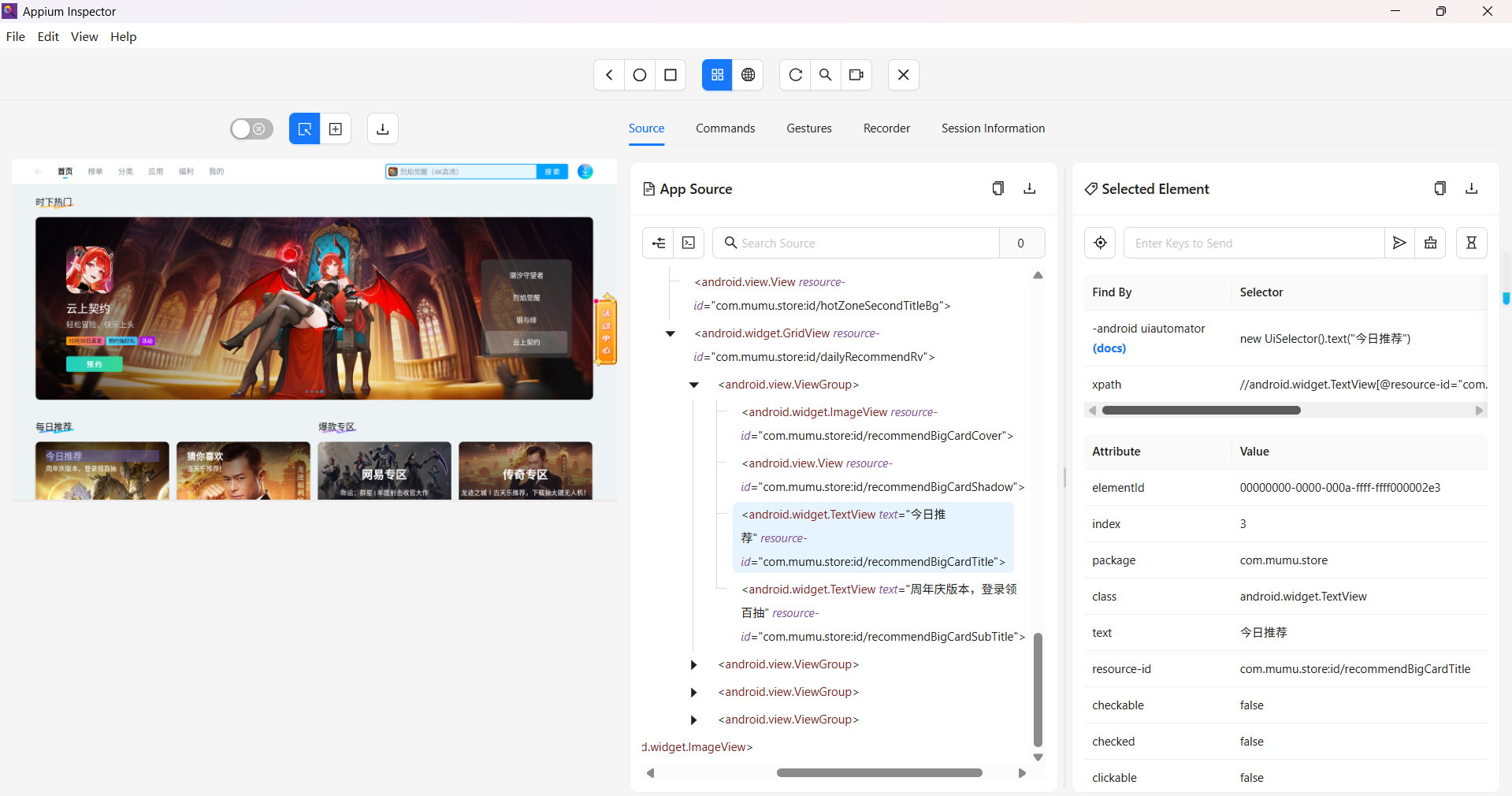Click the 传奇专区 card in screenshot
The image size is (1512, 796).
click(x=526, y=471)
